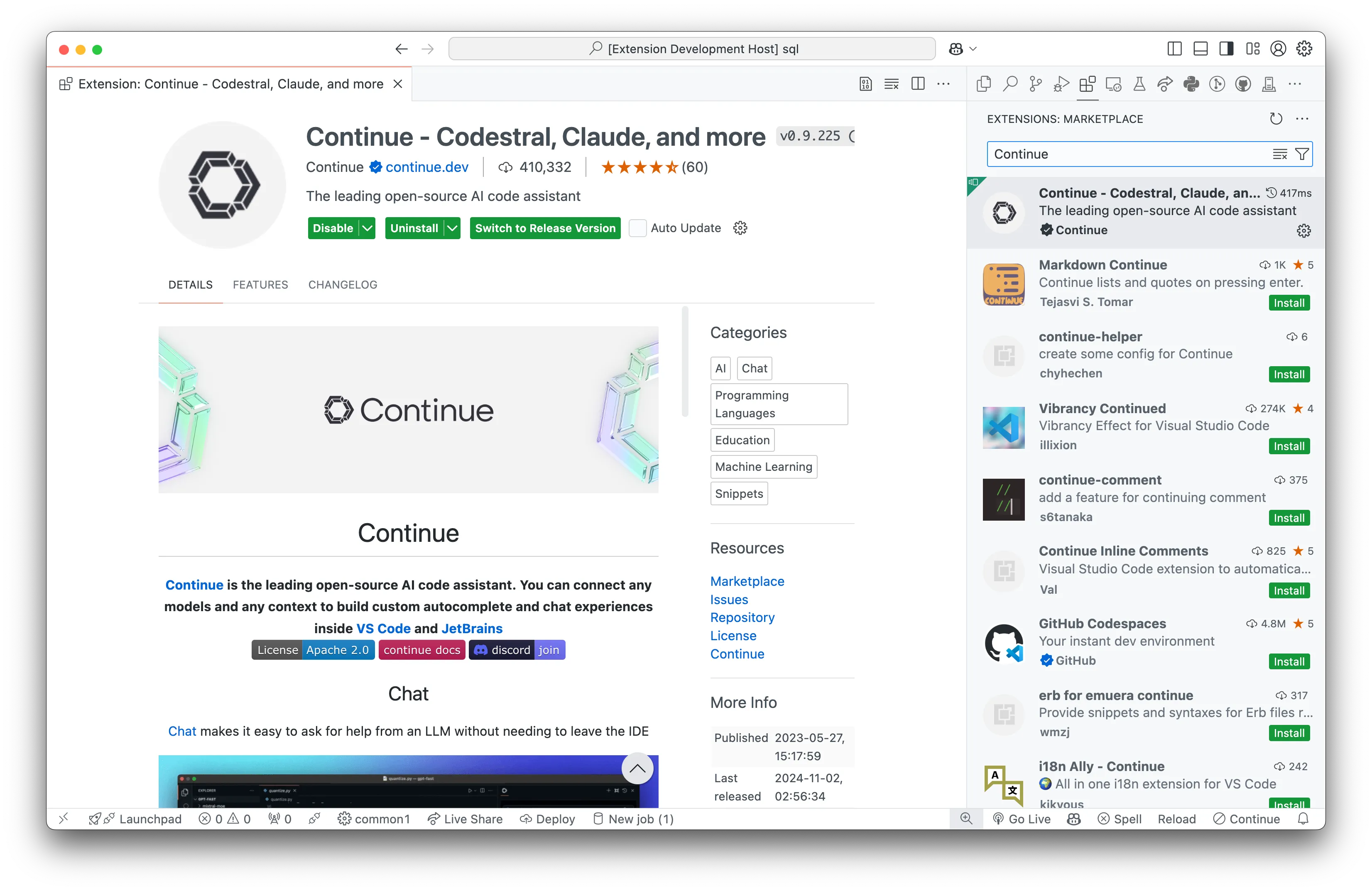The height and width of the screenshot is (891, 1372).
Task: Toggle Go Live server in status bar
Action: coord(1022,818)
